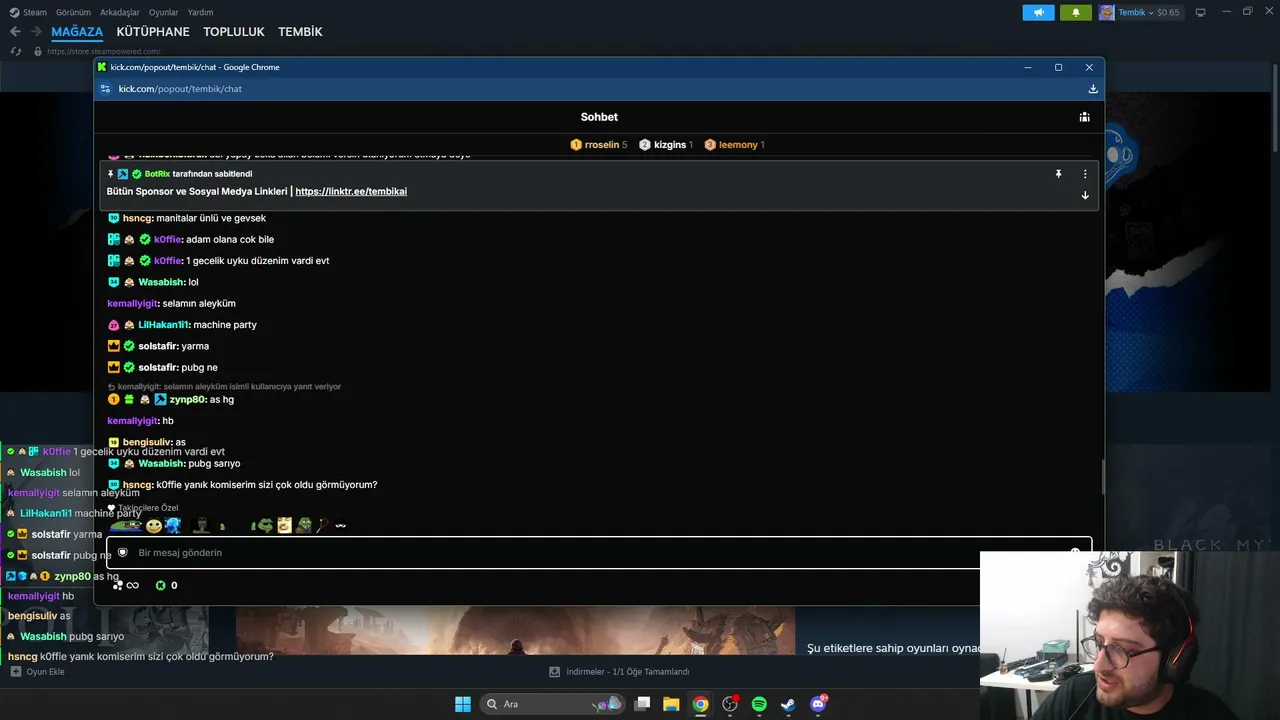Open chat user list icon next to Sohbet
Viewport: 1280px width, 720px height.
[x=1084, y=117]
